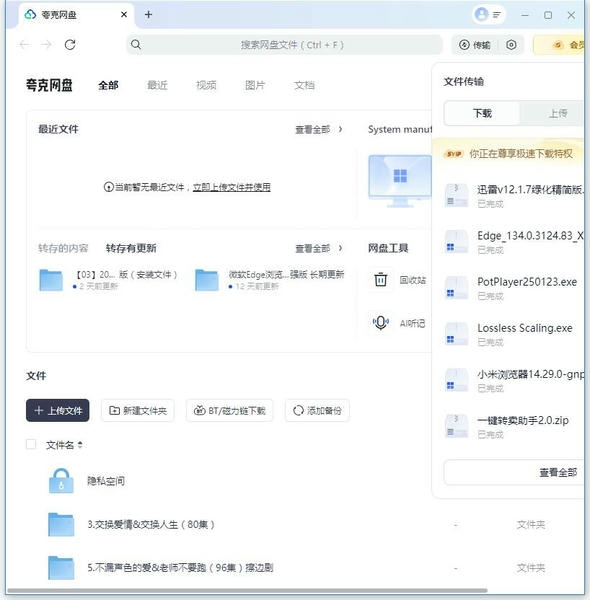Click the System manufacturer computer thumbnail
This screenshot has width=590, height=600.
tap(400, 181)
